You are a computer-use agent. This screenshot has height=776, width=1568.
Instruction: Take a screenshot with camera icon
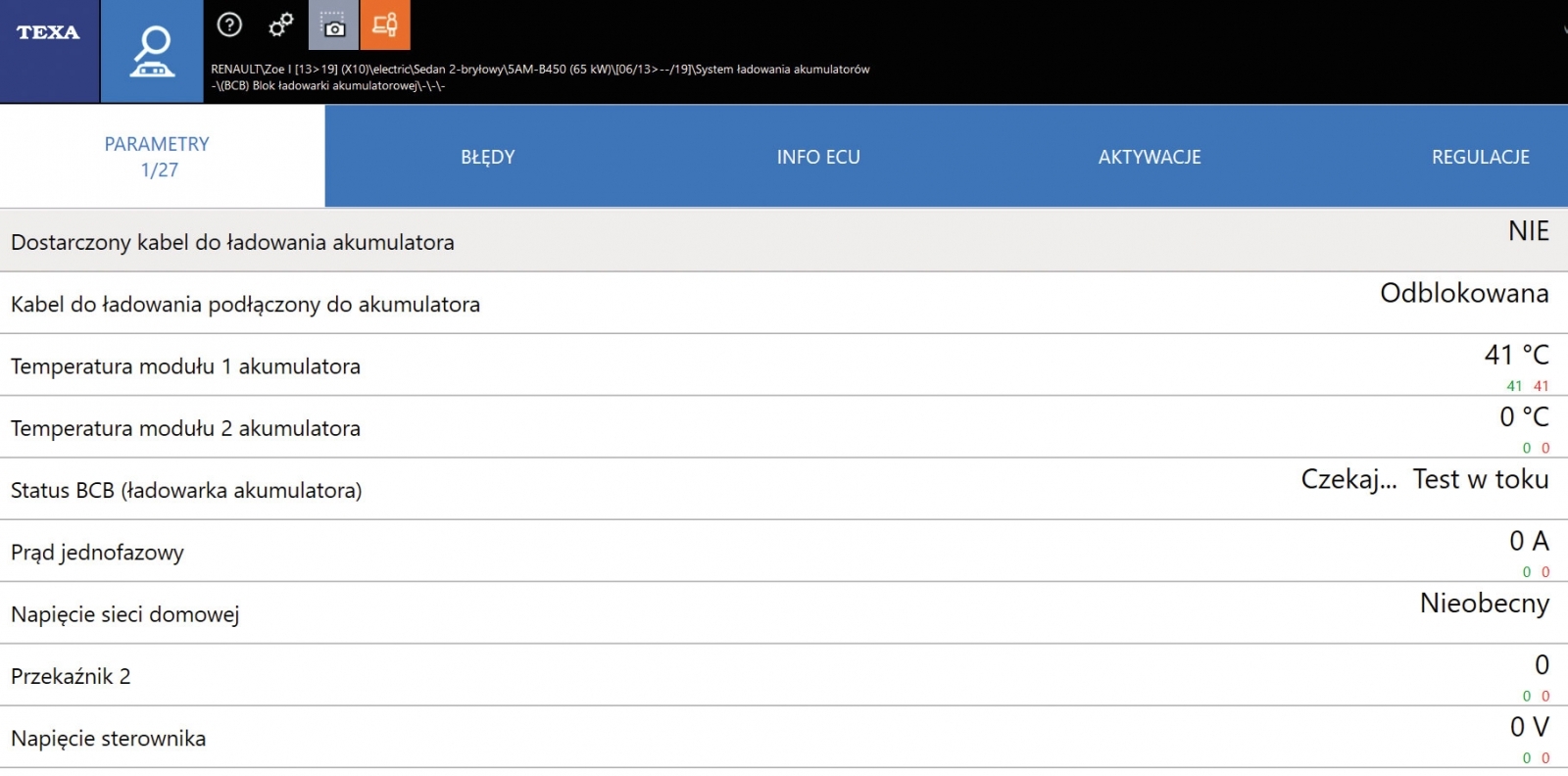click(x=333, y=24)
